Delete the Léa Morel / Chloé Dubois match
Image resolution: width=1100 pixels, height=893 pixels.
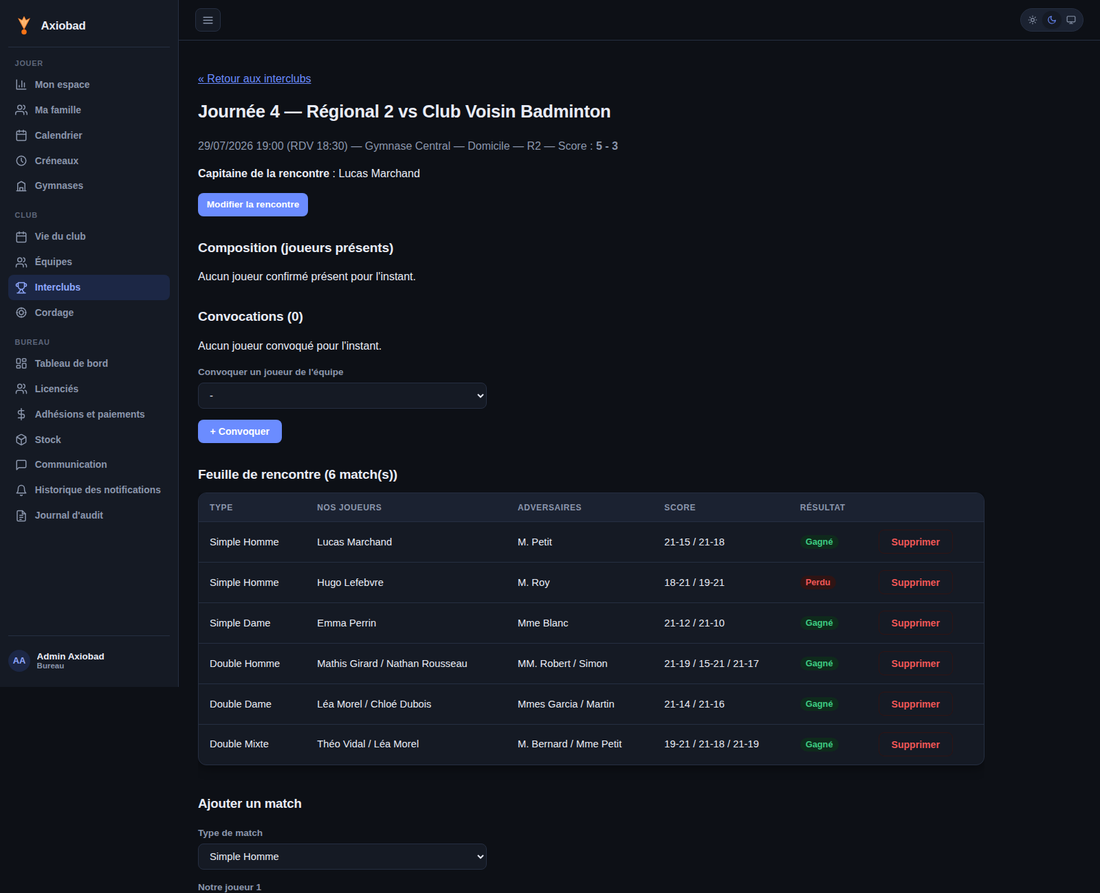click(915, 704)
